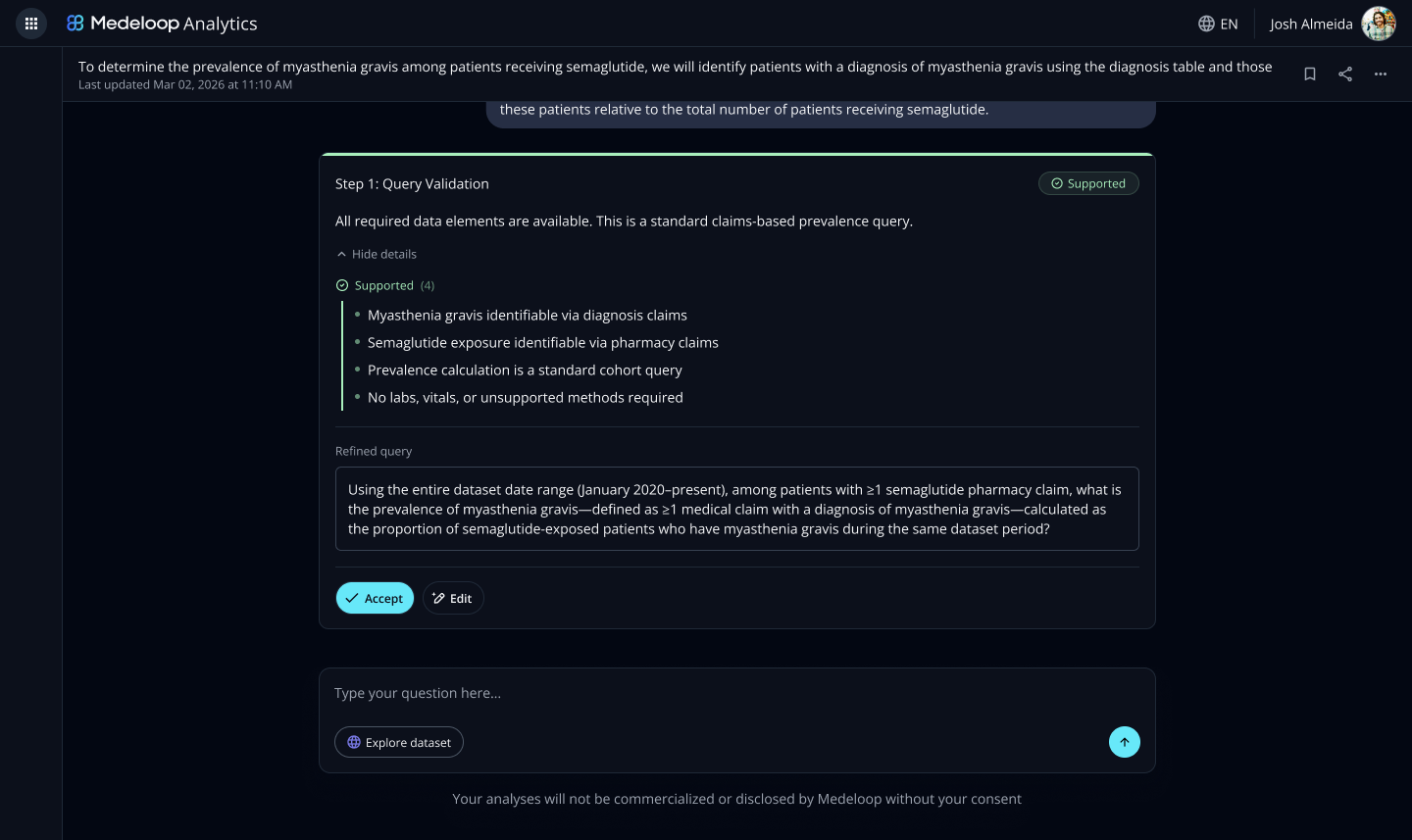This screenshot has width=1412, height=840.
Task: Open the apps grid menu
Action: pos(31,24)
